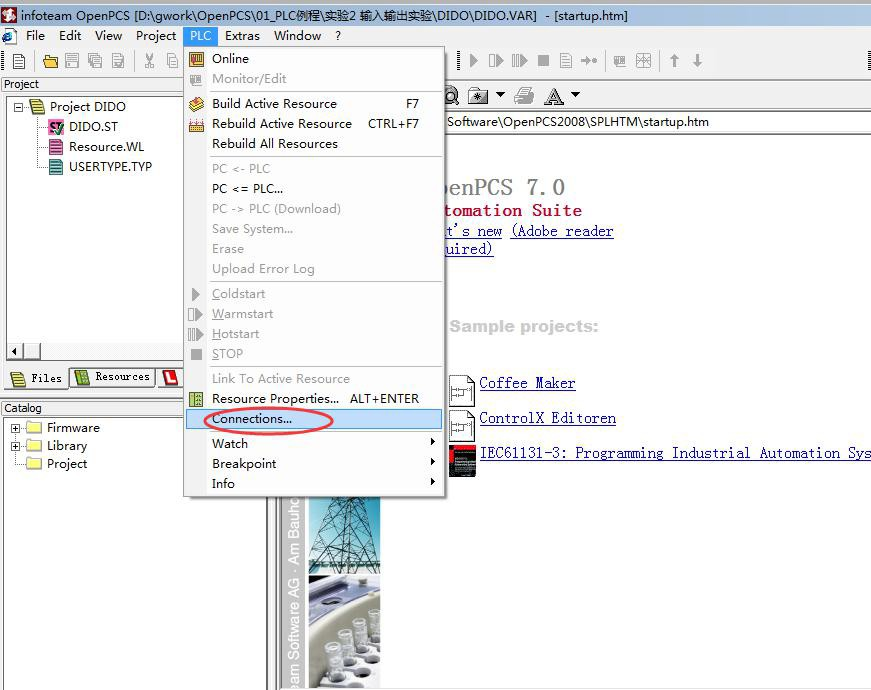Click the printer icon in browser toolbar
Image resolution: width=871 pixels, height=690 pixels.
point(524,96)
